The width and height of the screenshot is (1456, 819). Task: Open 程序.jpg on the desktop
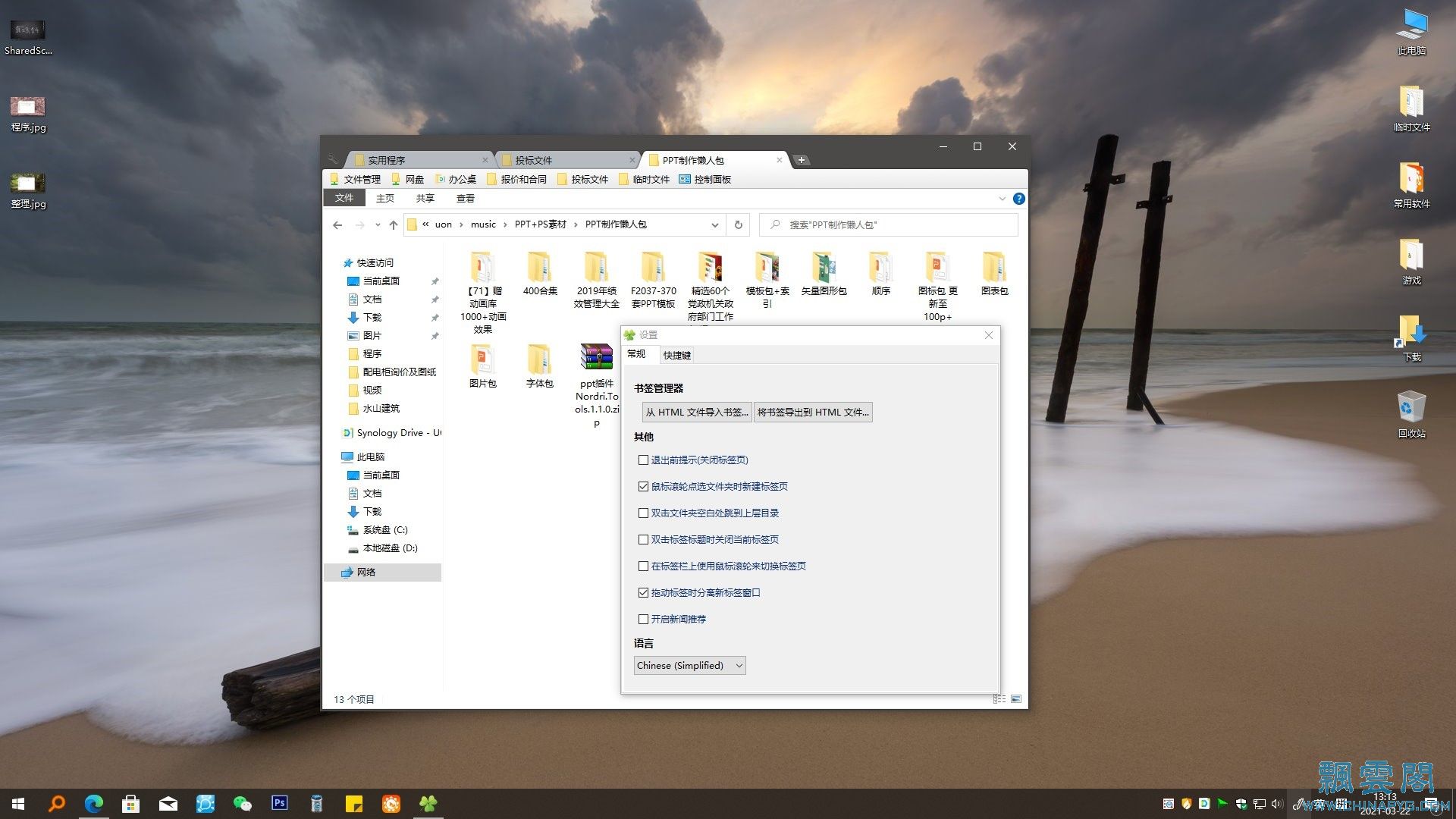(28, 114)
